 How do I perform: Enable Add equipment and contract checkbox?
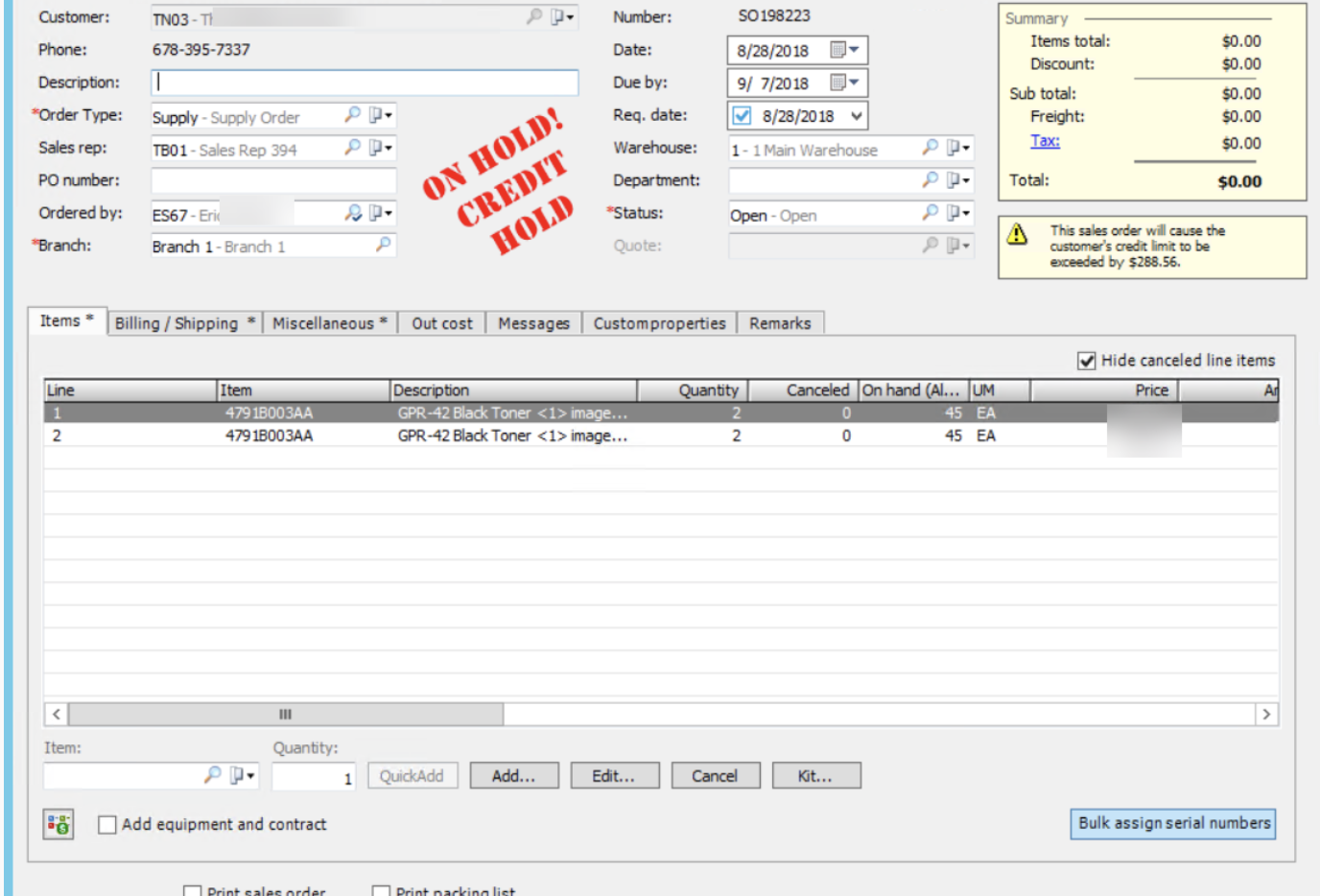pos(107,825)
